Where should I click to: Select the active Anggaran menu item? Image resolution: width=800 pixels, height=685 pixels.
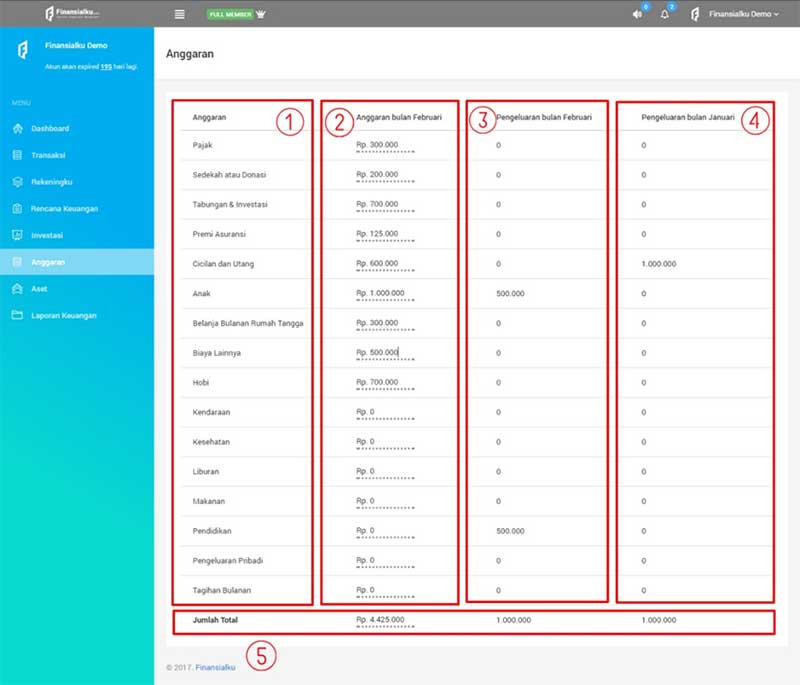48,262
